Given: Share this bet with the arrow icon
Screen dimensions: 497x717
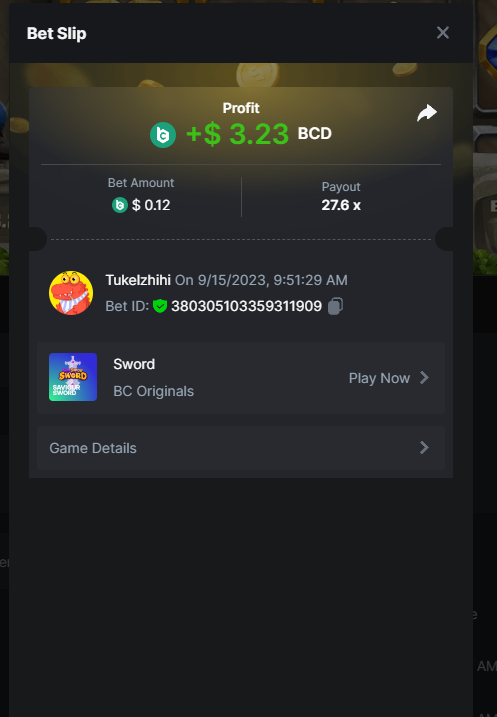Looking at the screenshot, I should click(x=427, y=113).
